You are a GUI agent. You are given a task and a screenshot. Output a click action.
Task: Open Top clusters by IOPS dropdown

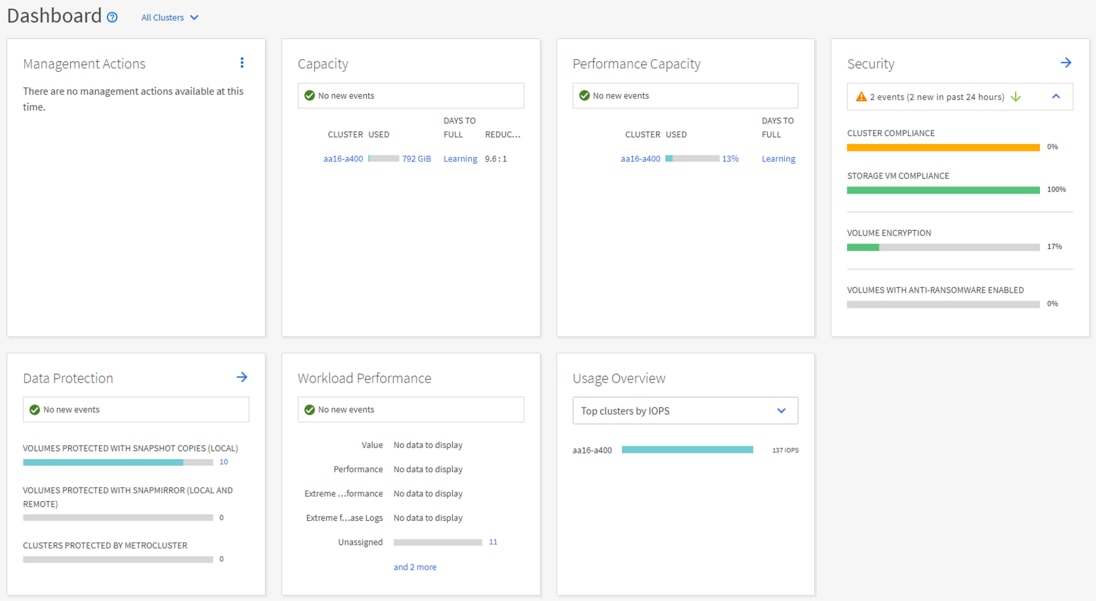[x=685, y=411]
